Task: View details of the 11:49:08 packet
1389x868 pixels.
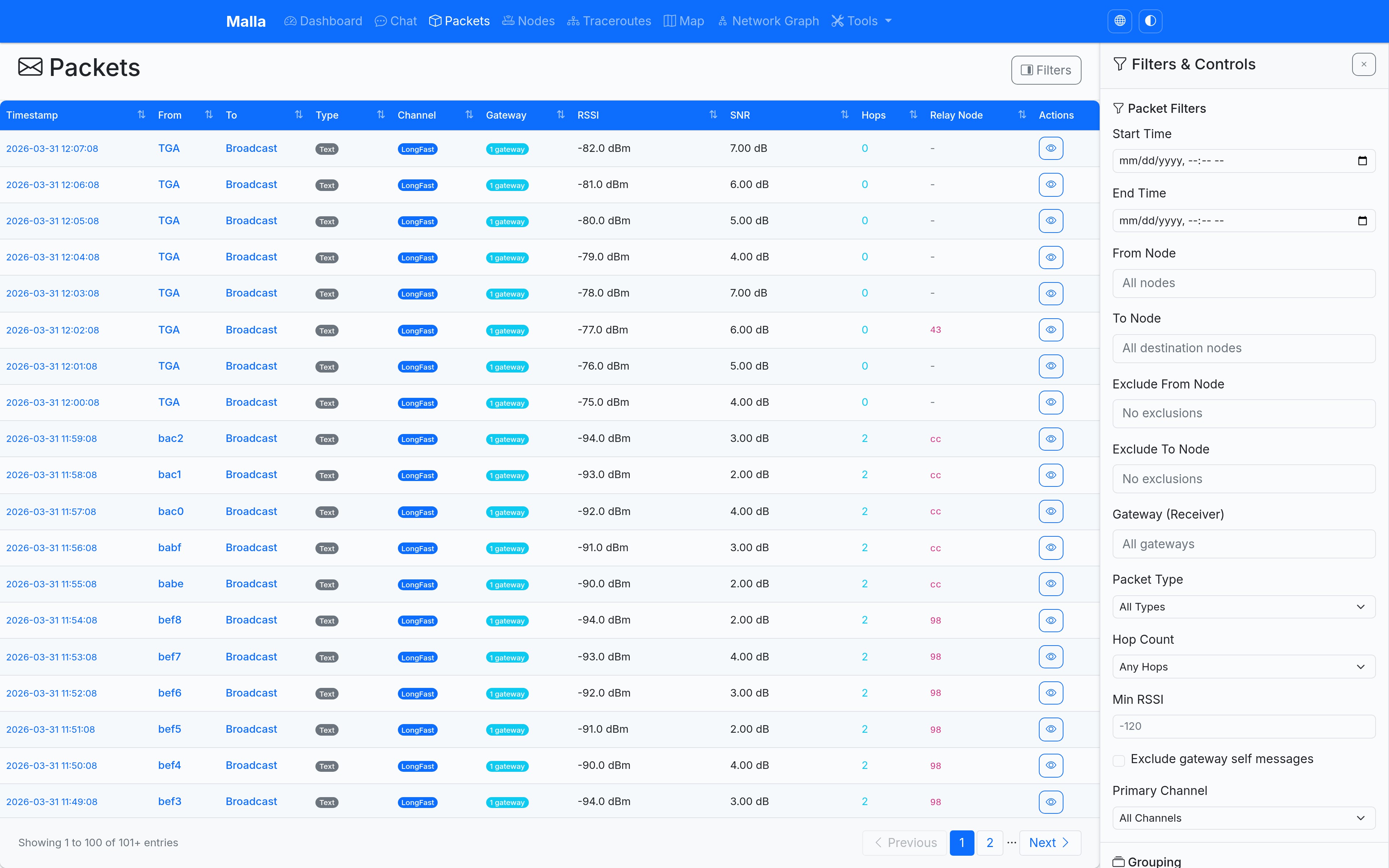Action: coord(1050,802)
